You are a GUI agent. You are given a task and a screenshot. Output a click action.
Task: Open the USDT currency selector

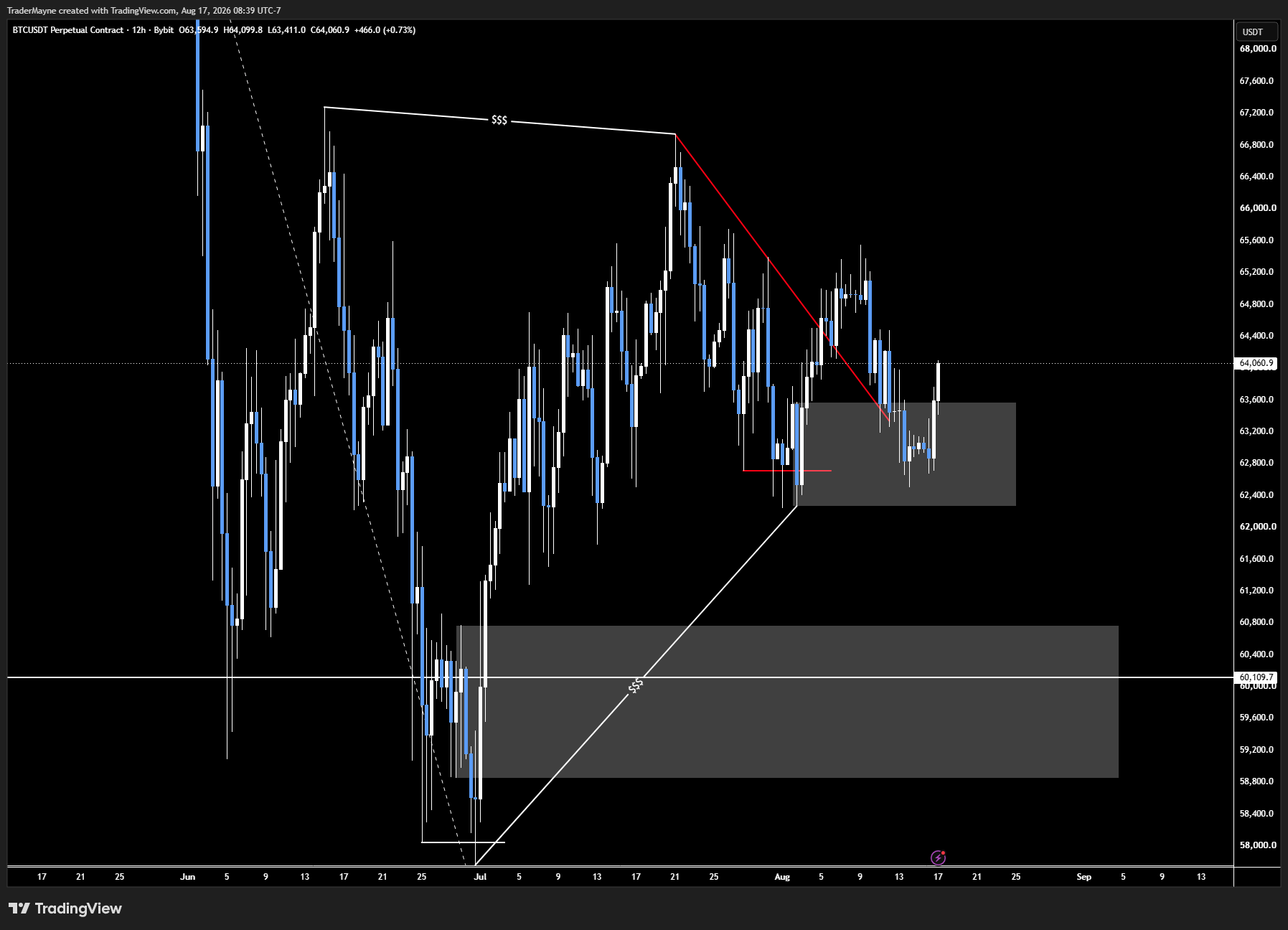[x=1257, y=32]
